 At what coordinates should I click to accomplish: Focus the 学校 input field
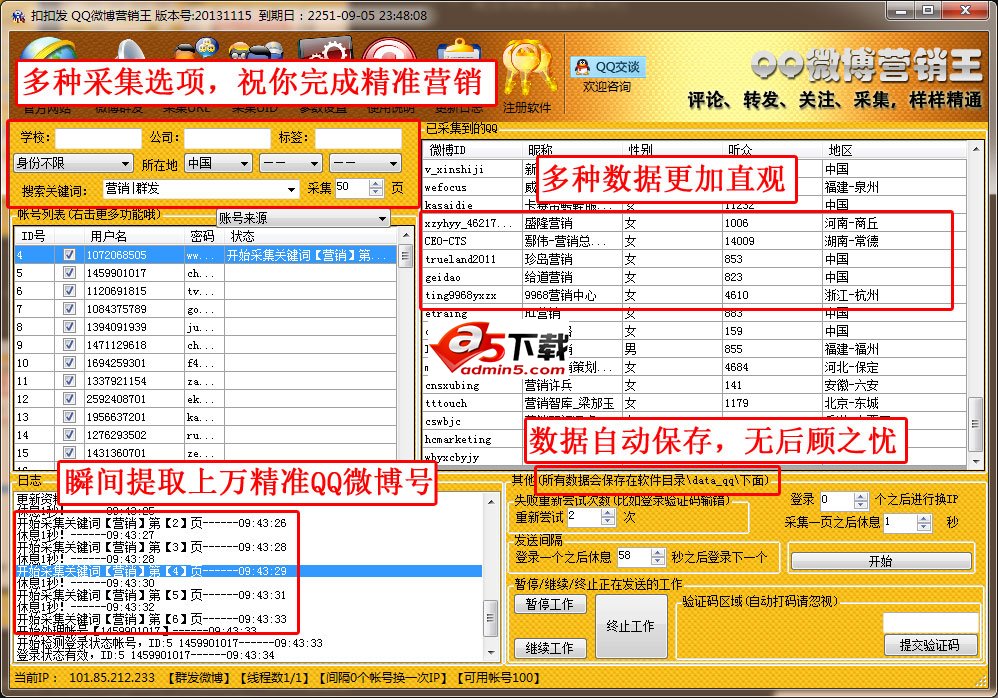tap(98, 138)
